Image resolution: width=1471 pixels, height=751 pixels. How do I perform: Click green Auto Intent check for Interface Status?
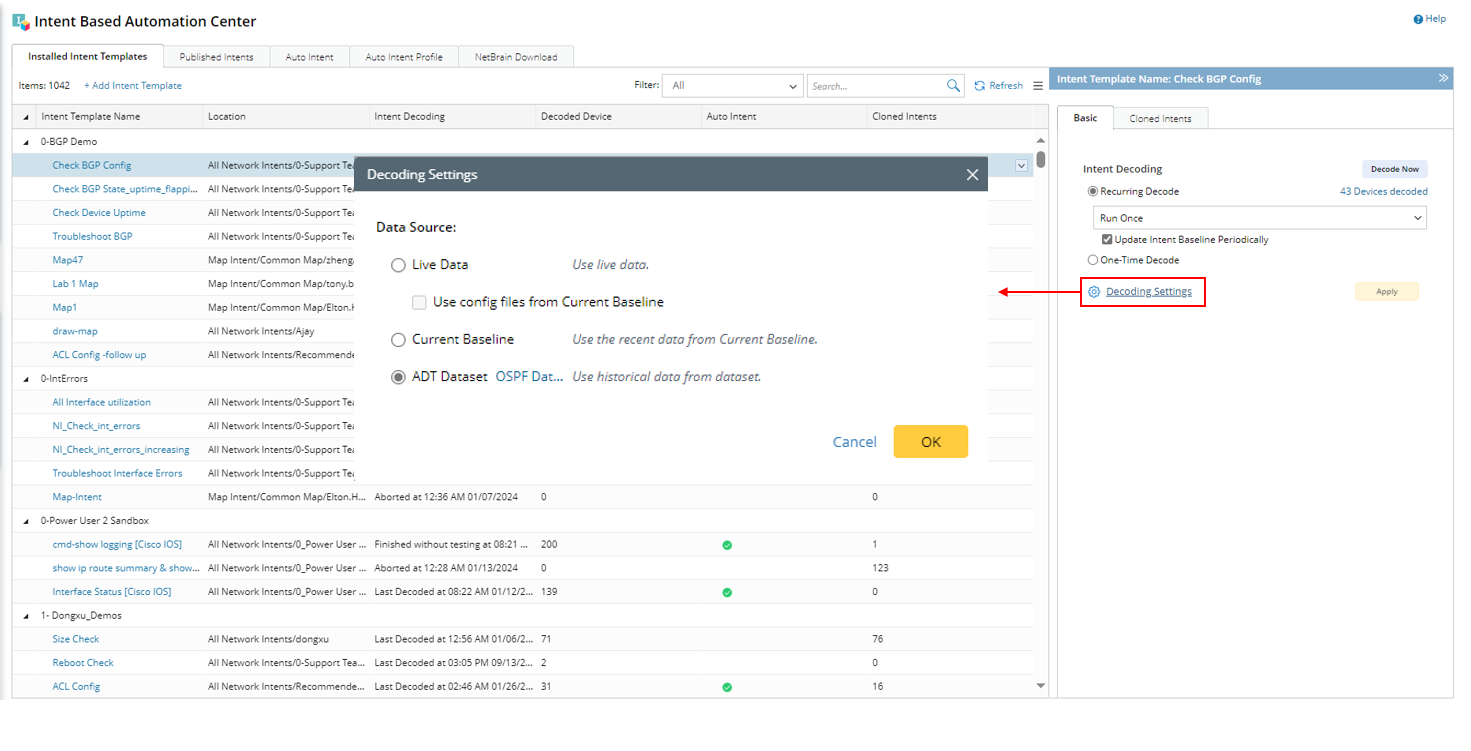[x=727, y=592]
